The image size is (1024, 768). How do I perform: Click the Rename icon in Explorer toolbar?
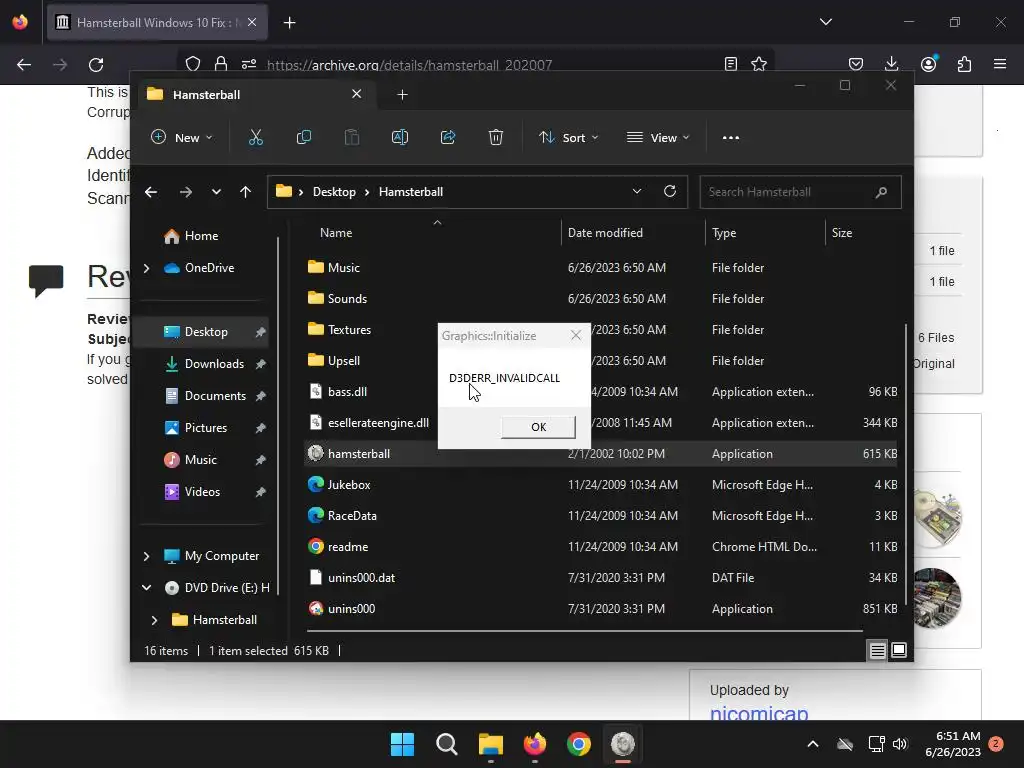tap(400, 137)
